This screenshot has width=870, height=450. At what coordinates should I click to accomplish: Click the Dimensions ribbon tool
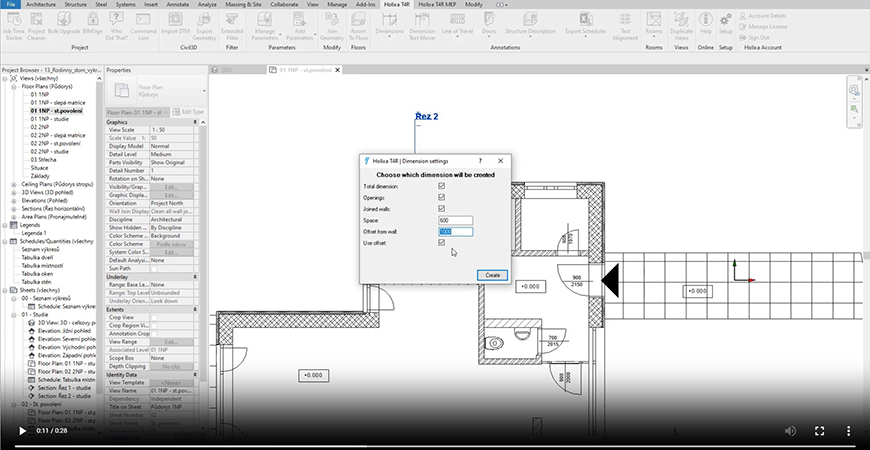point(389,25)
